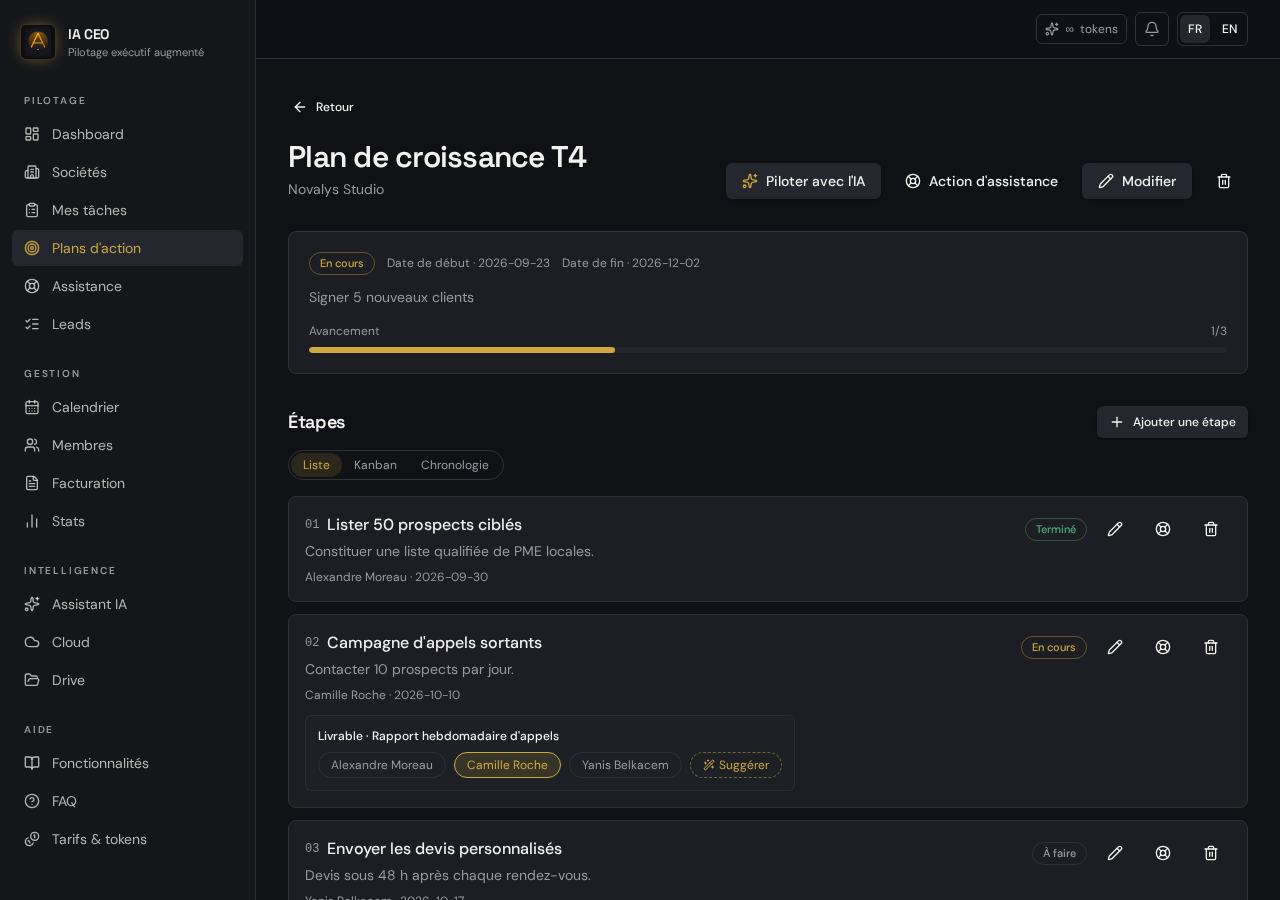Open the Calendrier page
The image size is (1280, 900).
pyautogui.click(x=127, y=407)
